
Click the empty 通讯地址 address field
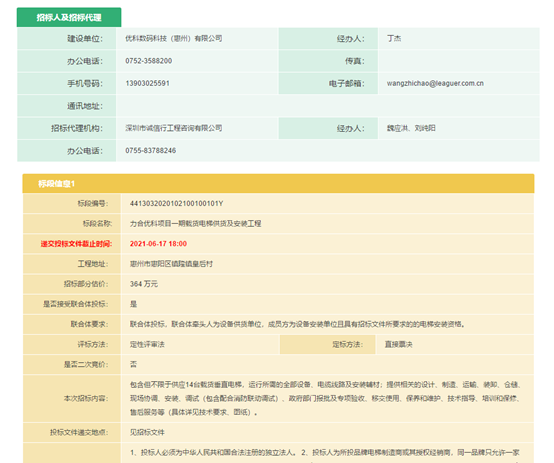pyautogui.click(x=328, y=106)
